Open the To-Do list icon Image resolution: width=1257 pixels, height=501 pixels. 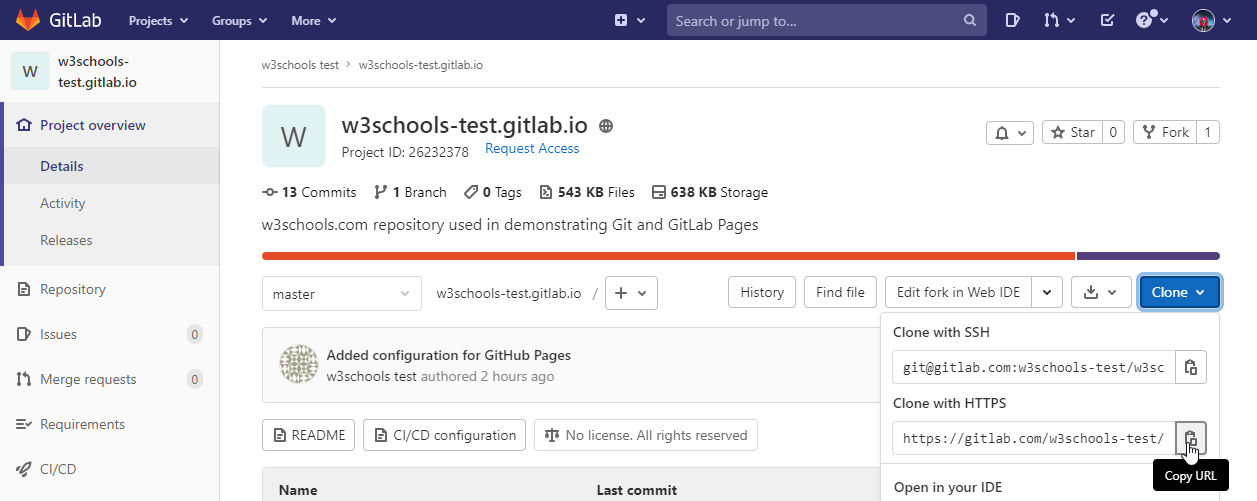[x=1107, y=20]
